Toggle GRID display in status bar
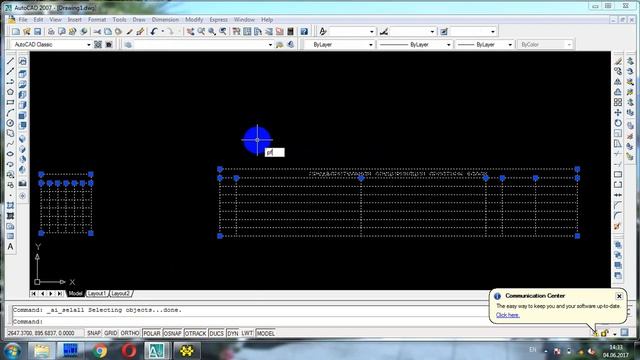Image resolution: width=640 pixels, height=360 pixels. pos(111,333)
